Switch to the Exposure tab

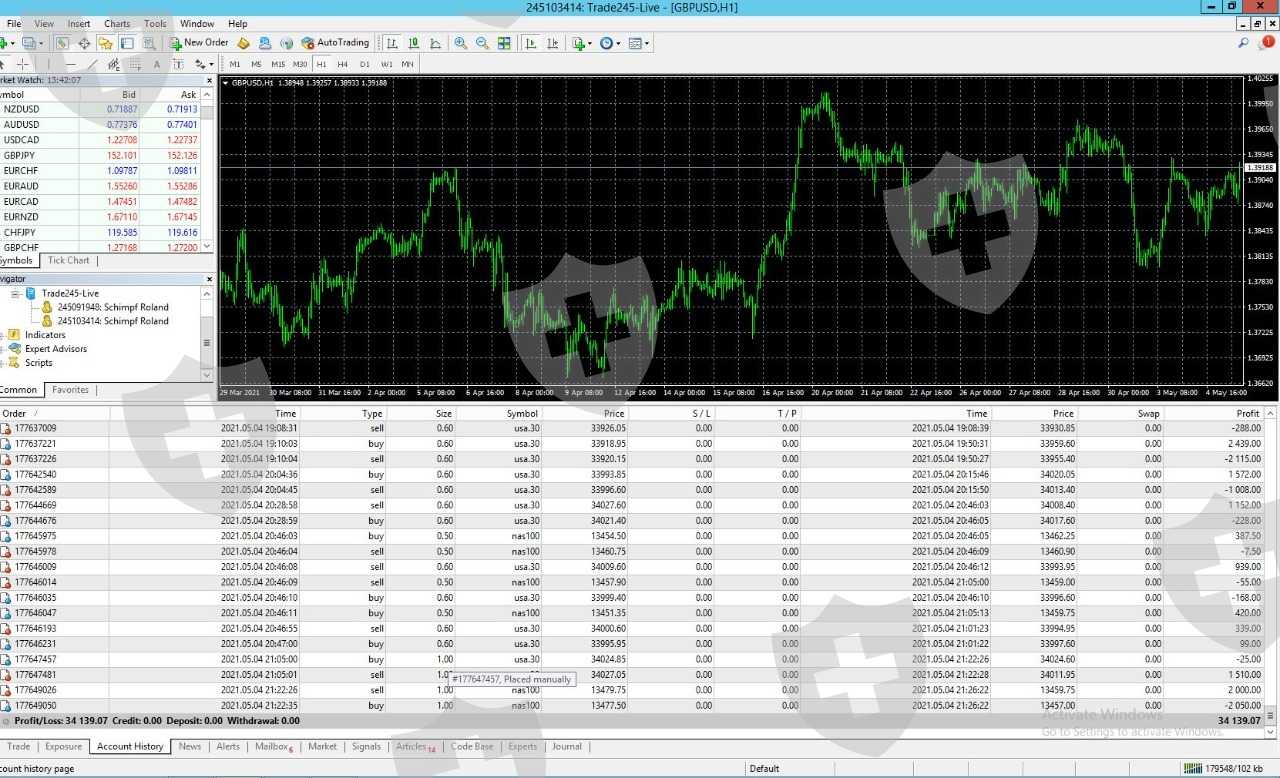click(63, 747)
